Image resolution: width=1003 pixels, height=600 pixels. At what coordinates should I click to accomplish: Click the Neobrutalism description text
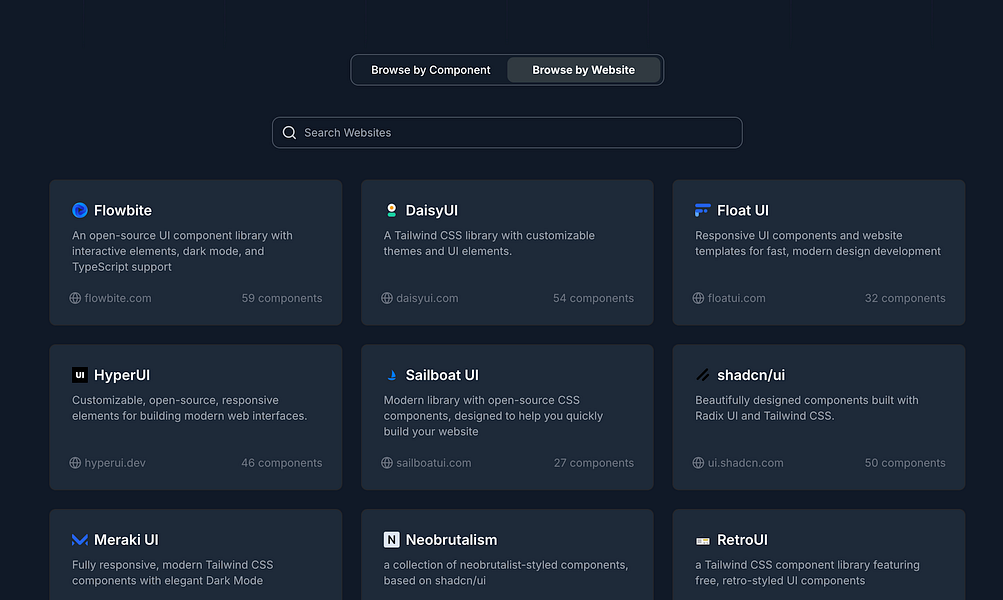tap(505, 572)
